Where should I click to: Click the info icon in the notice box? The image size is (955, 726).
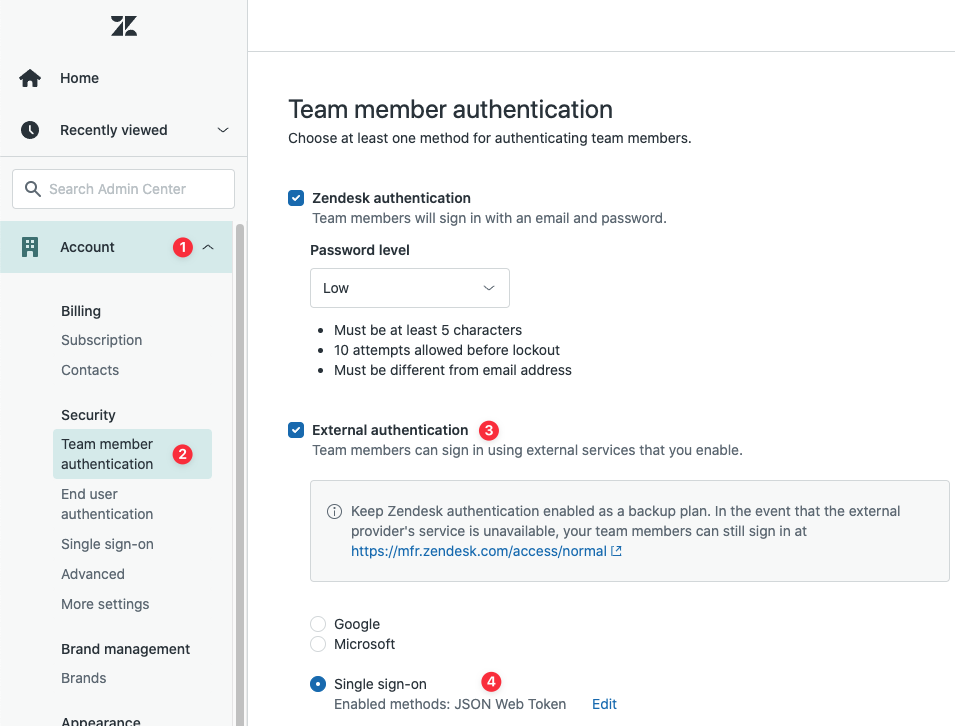click(335, 511)
